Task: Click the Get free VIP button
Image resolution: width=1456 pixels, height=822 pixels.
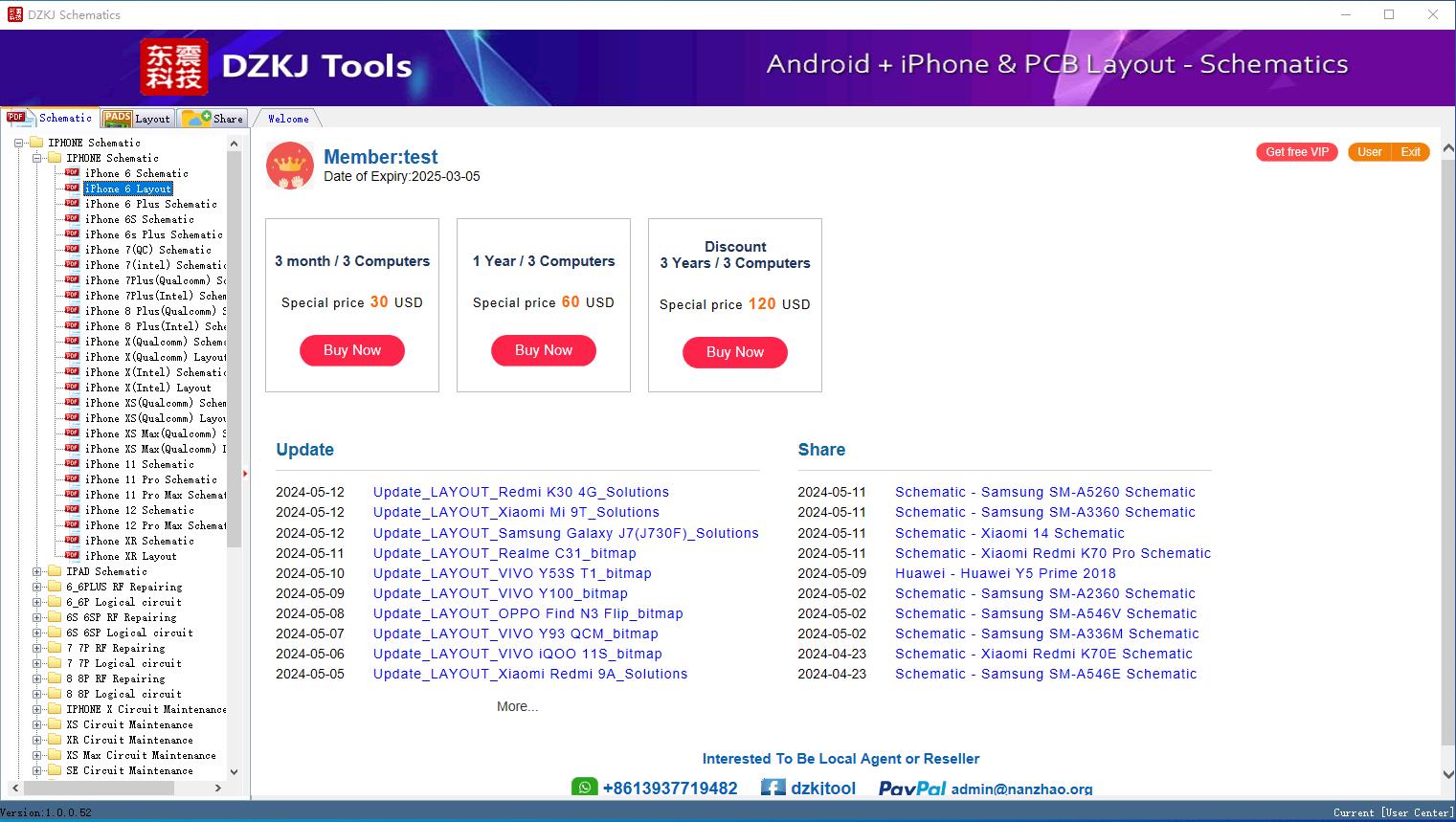Action: 1297,152
